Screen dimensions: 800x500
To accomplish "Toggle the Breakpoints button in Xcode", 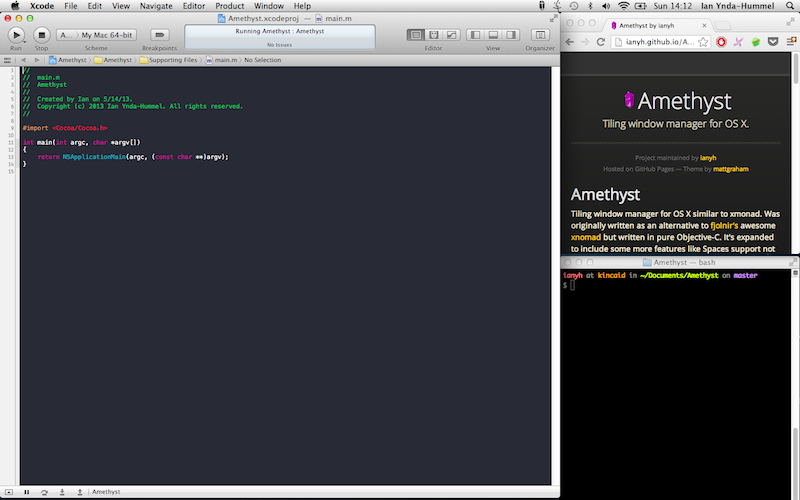I will tap(160, 35).
